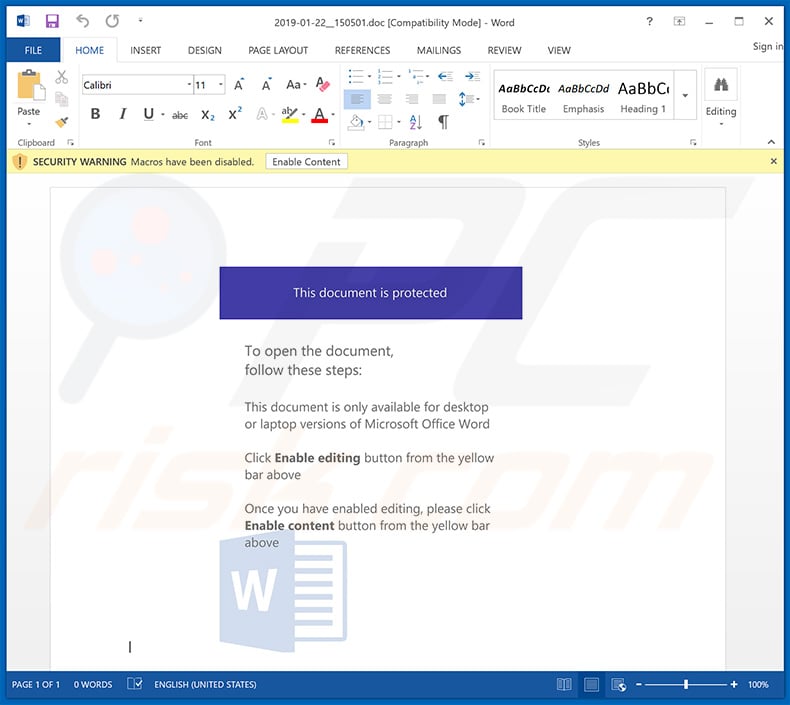Click the 0 WORDS count in status bar
This screenshot has width=790, height=705.
tap(93, 684)
